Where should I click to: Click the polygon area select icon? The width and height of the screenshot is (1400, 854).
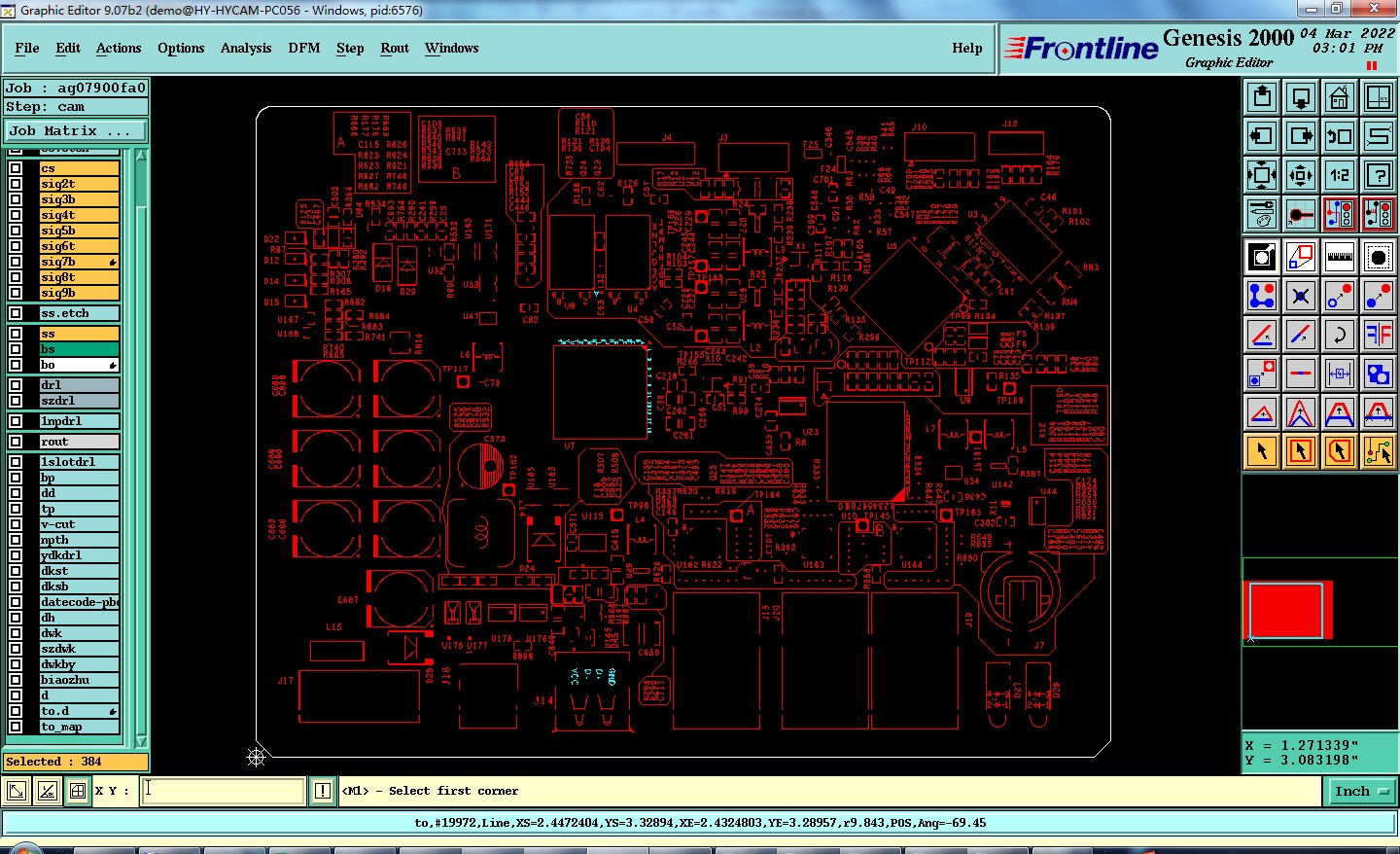point(1340,451)
